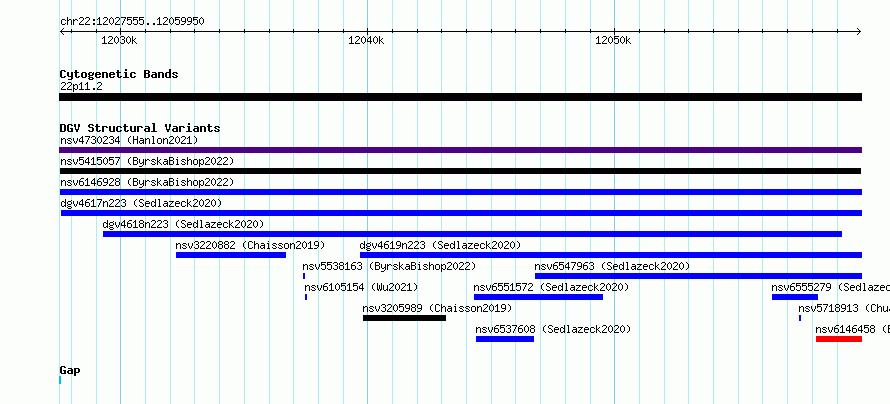Click the red nsv6146458 feature bar

click(x=839, y=339)
